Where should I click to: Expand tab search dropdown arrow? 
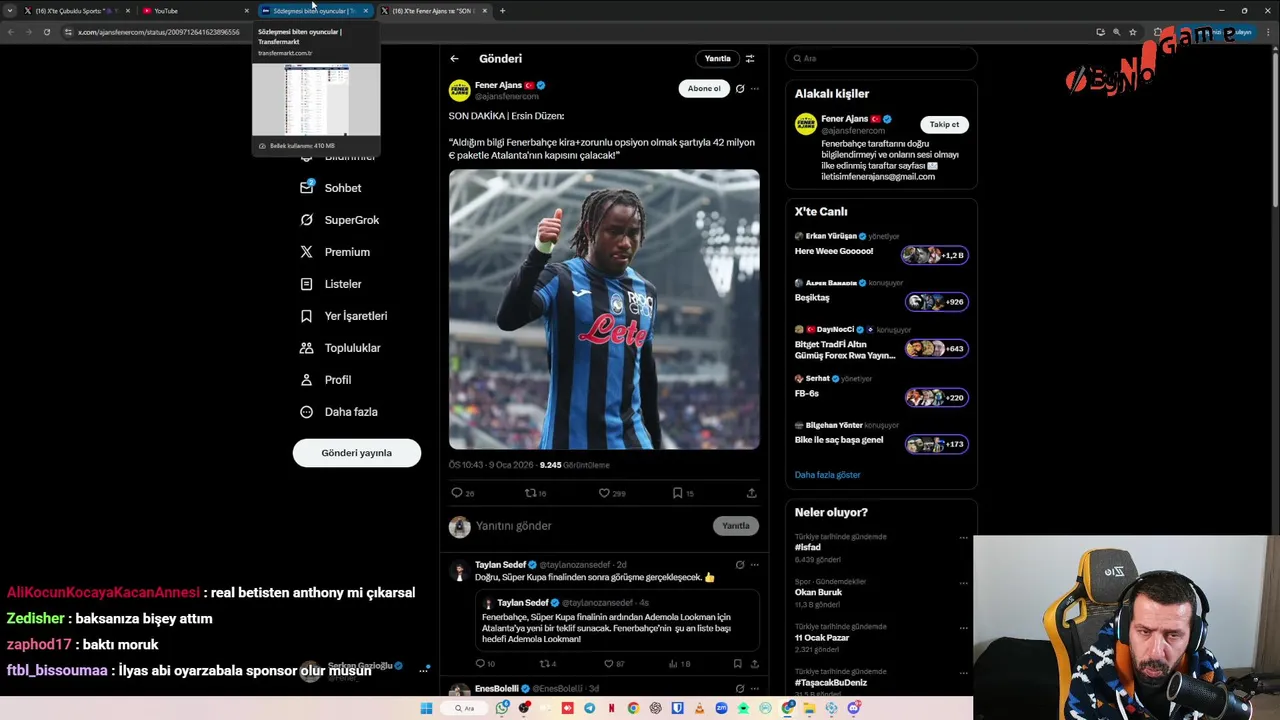[9, 11]
